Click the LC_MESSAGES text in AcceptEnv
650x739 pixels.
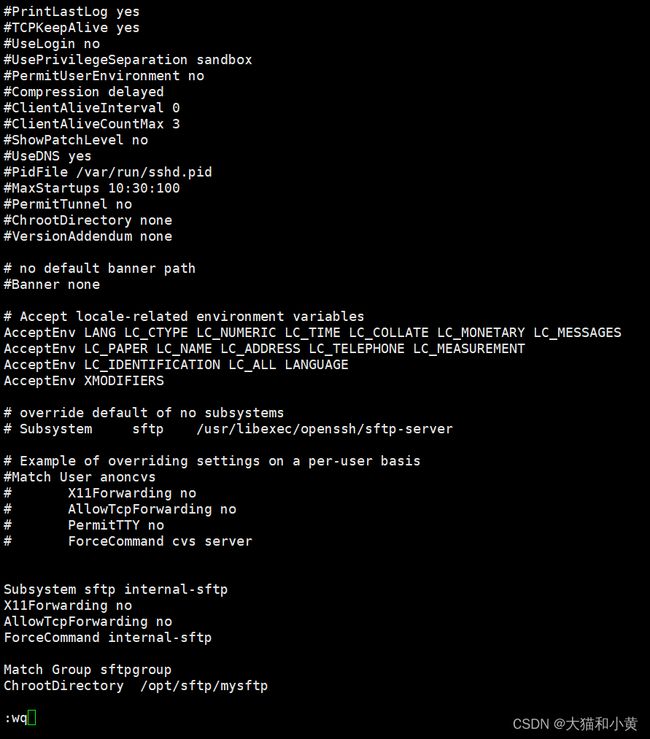(577, 333)
